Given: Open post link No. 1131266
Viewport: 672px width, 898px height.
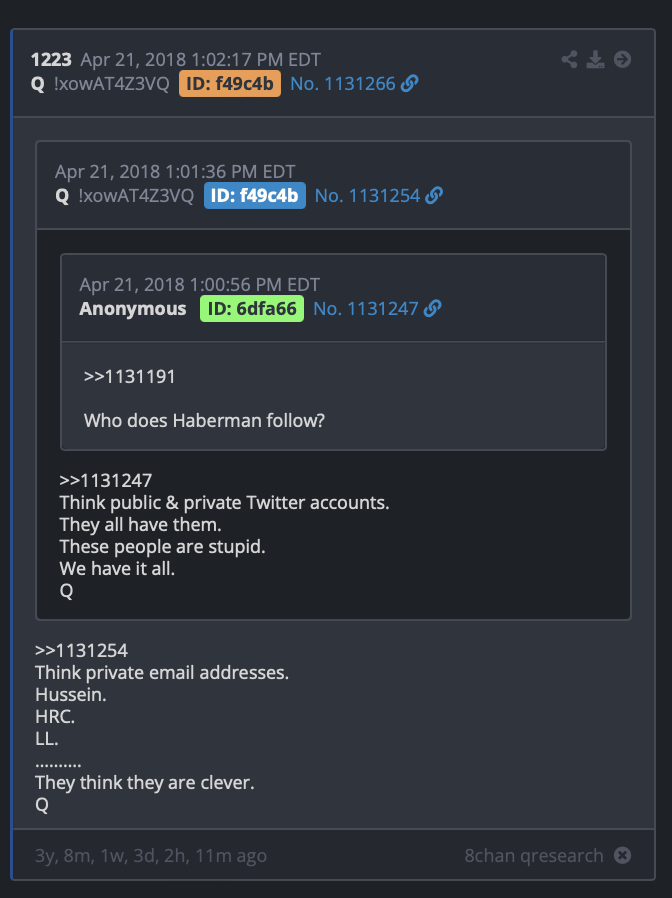Looking at the screenshot, I should [x=343, y=84].
